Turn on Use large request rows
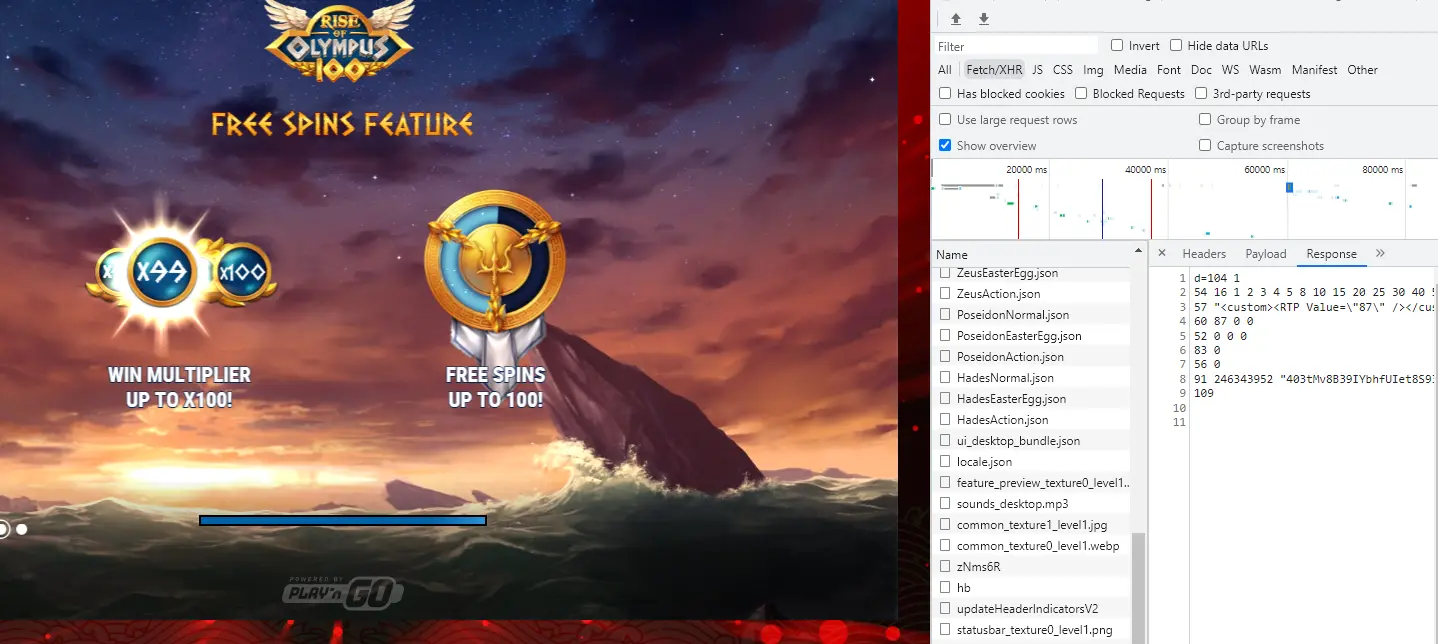 pyautogui.click(x=945, y=120)
